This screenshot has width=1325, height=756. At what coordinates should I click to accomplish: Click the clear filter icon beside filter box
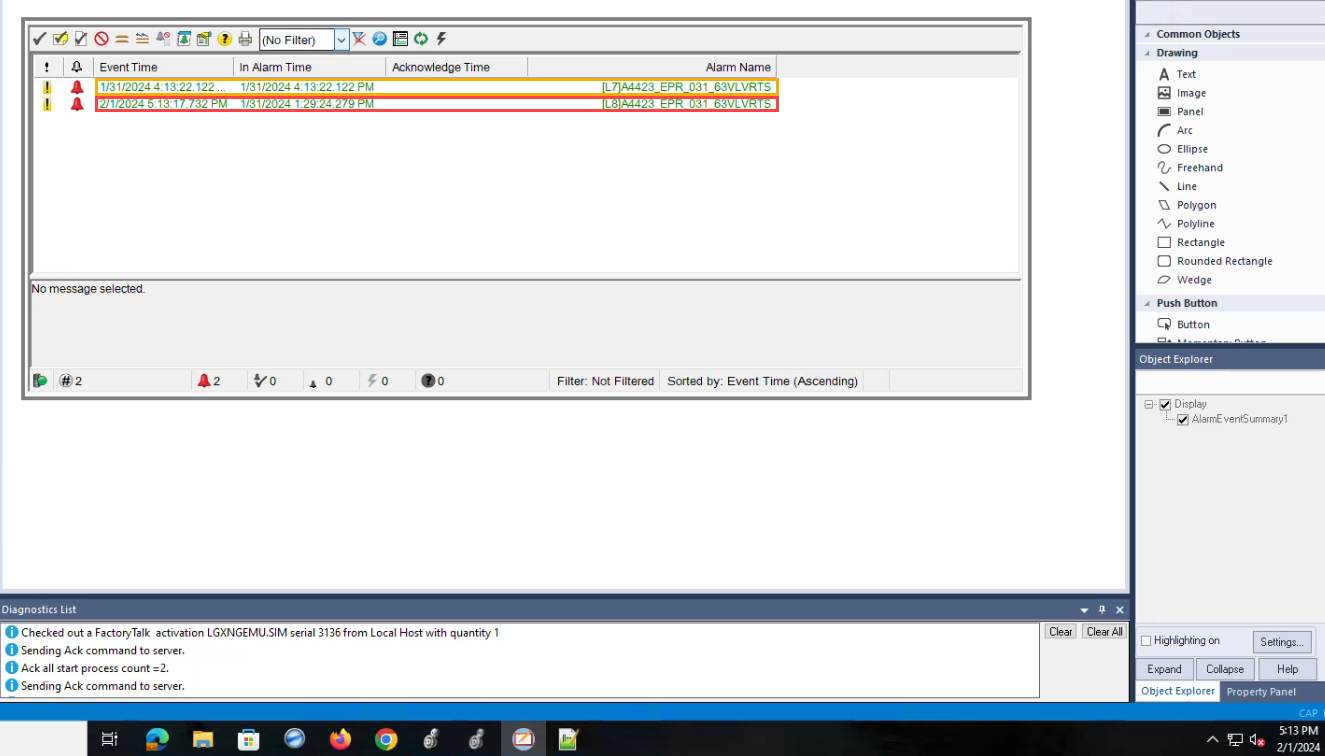[359, 39]
